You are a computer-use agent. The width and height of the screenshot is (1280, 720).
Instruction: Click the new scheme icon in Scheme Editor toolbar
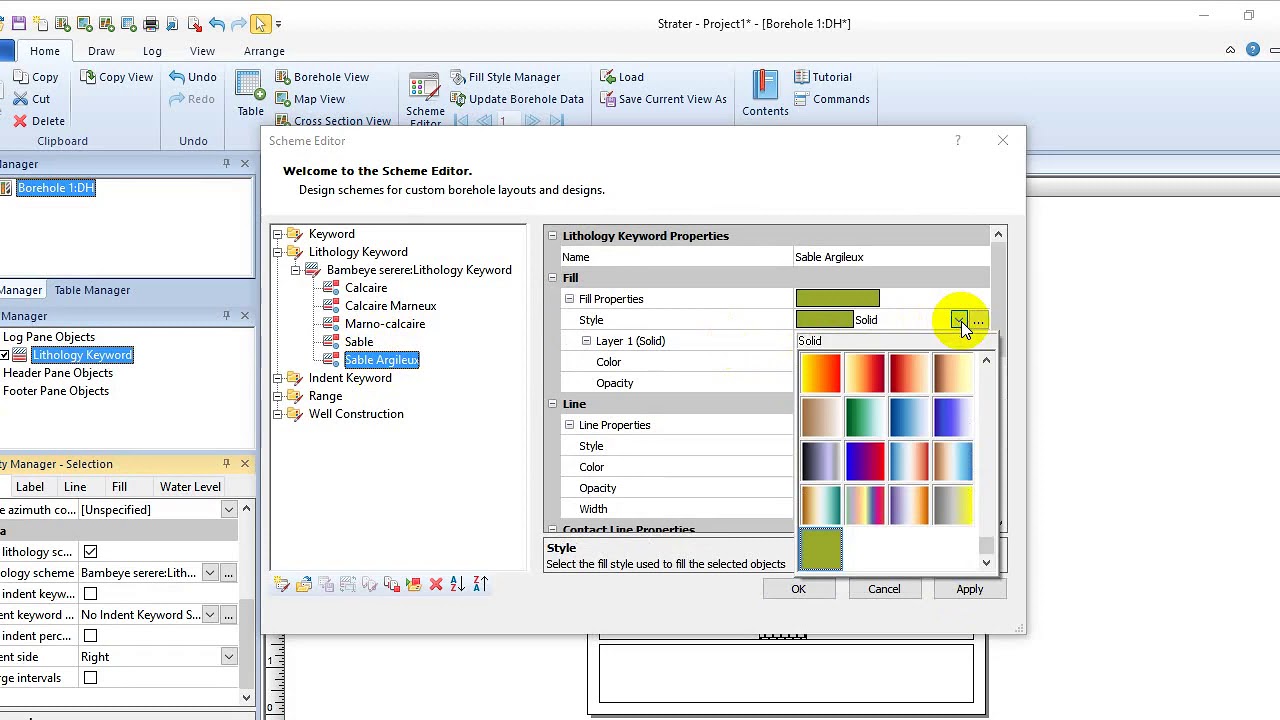pos(282,584)
